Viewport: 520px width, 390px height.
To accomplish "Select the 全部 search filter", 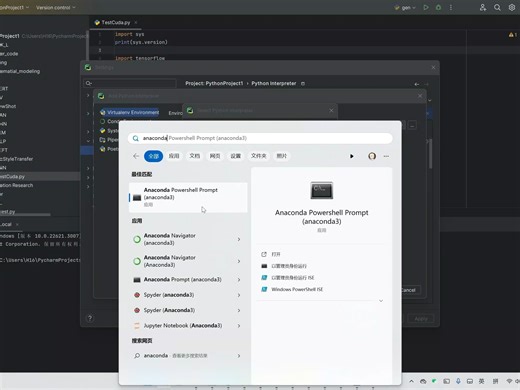I will pyautogui.click(x=153, y=156).
